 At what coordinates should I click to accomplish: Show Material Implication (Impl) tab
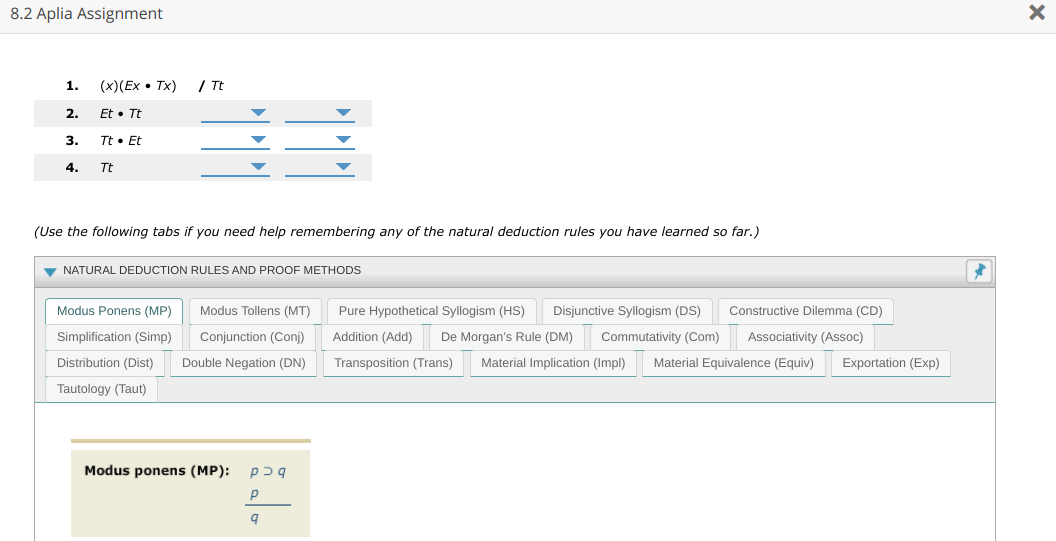coord(553,363)
